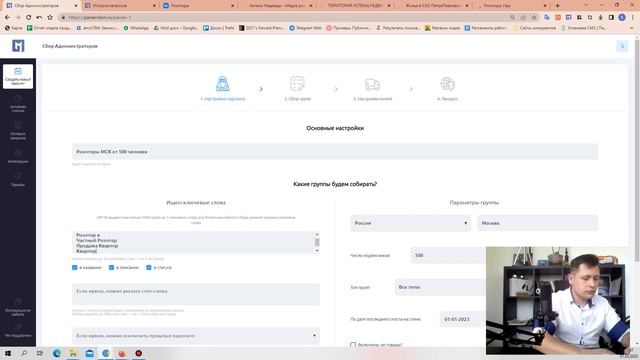Click the city field containing 'Москва'
This screenshot has height=360, width=640.
(538, 223)
